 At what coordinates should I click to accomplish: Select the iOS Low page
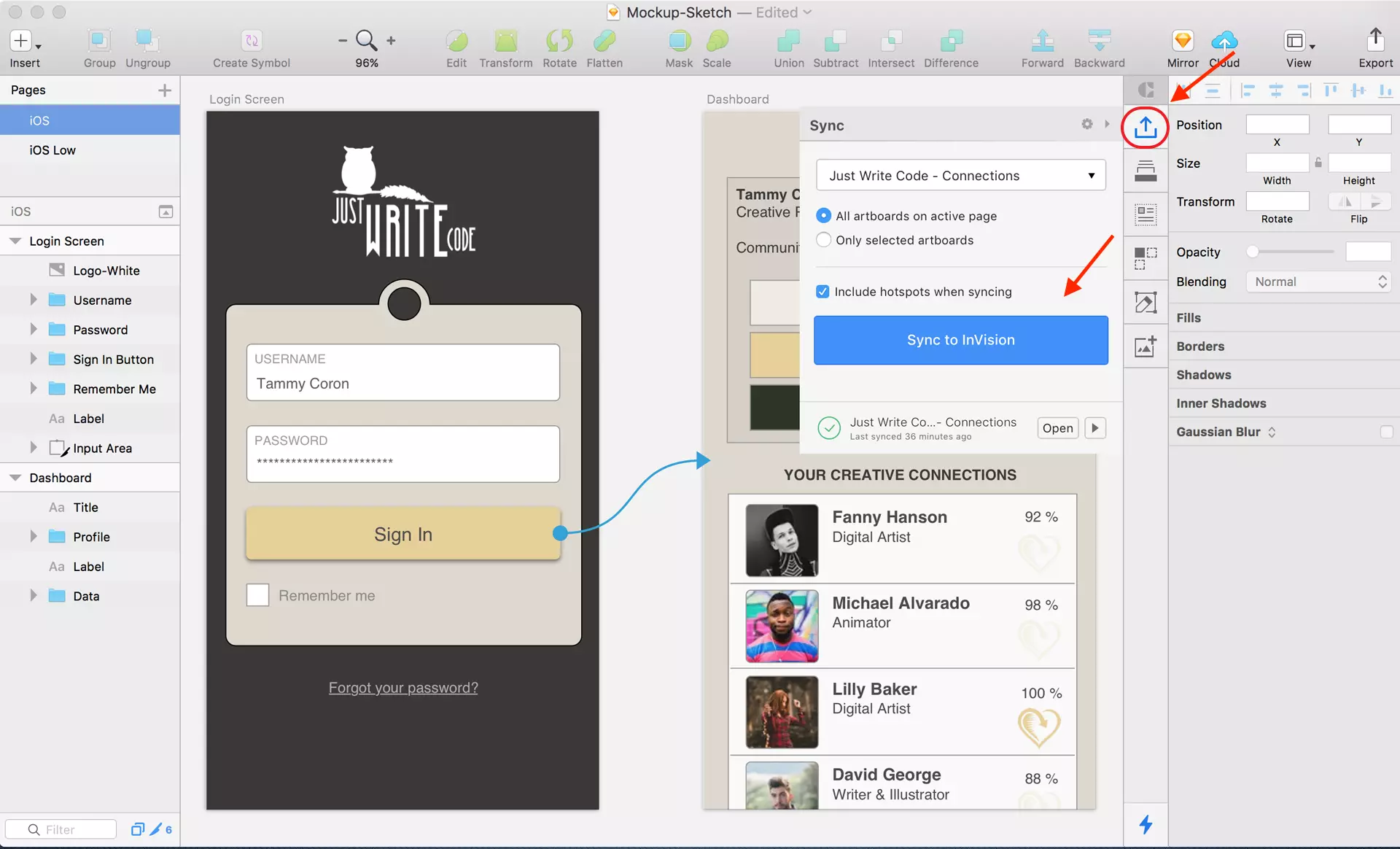90,150
